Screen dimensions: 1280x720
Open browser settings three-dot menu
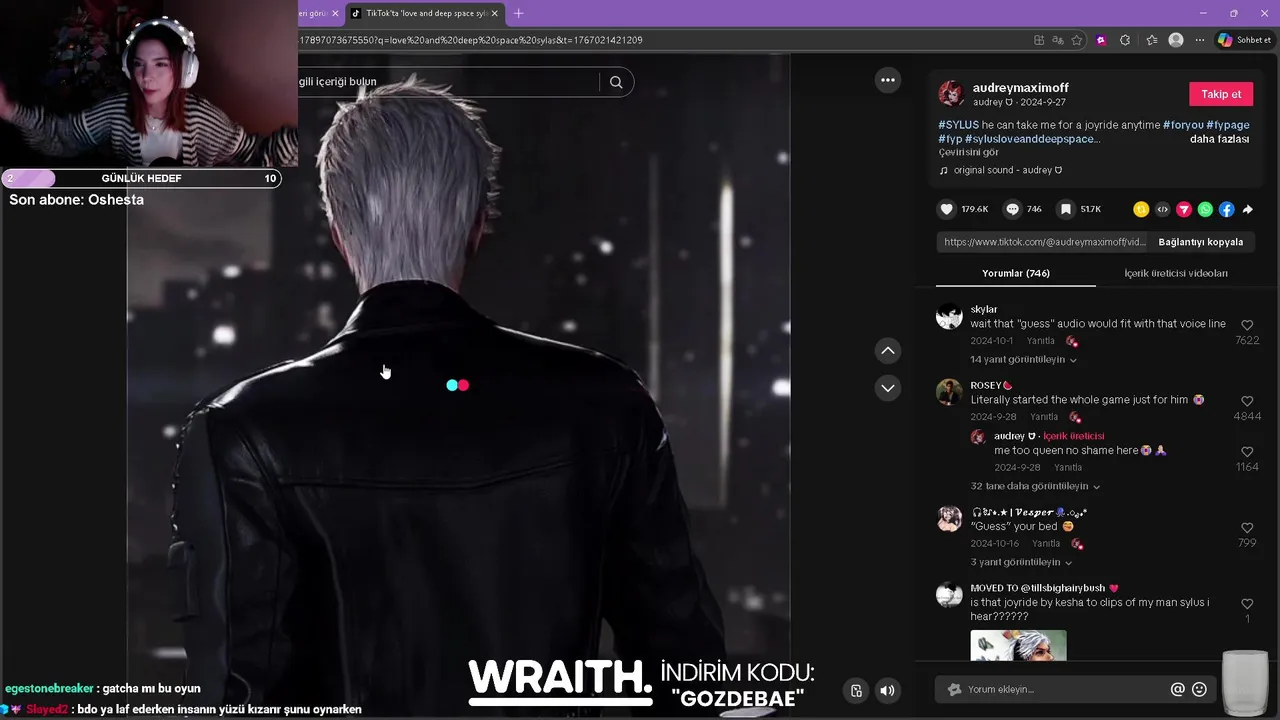[x=1200, y=40]
